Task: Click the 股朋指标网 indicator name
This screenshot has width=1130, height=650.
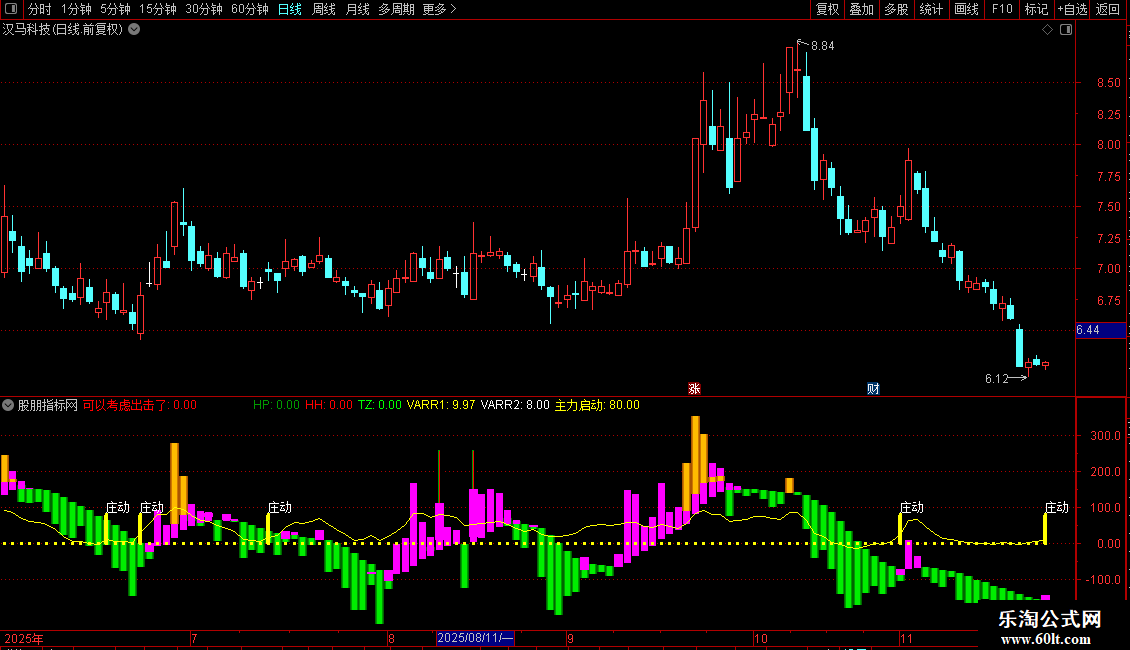Action: point(48,405)
